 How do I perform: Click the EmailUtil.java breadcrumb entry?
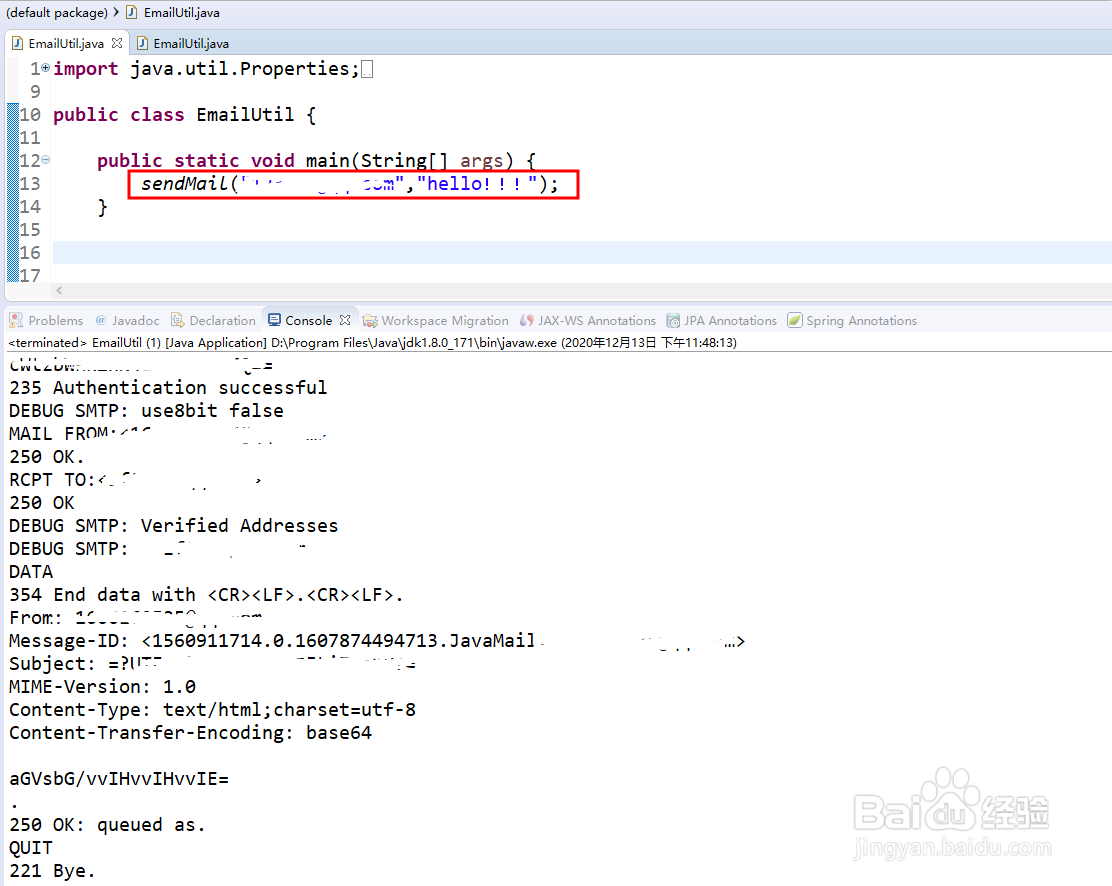coord(182,12)
